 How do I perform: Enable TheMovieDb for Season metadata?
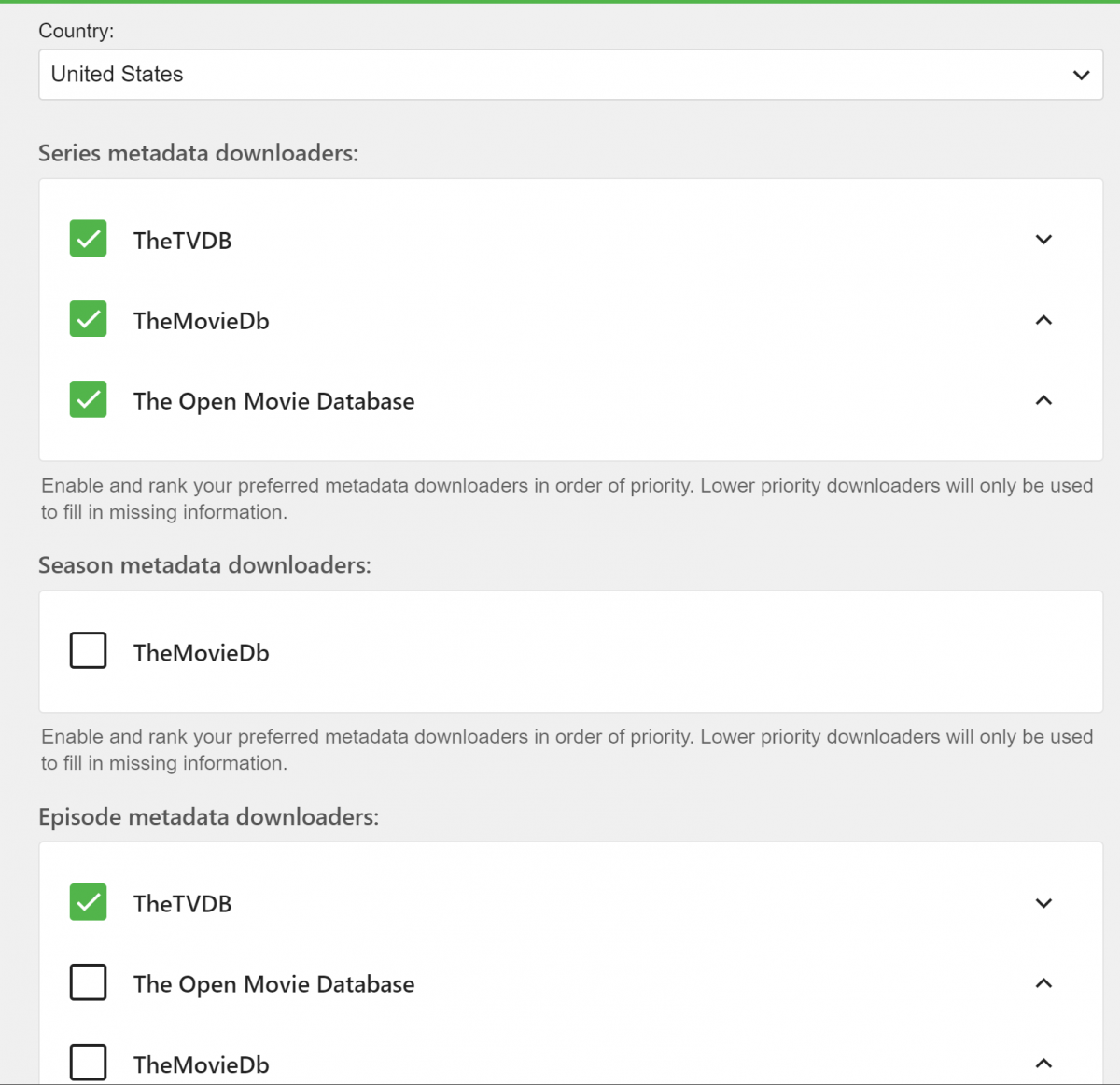click(89, 650)
